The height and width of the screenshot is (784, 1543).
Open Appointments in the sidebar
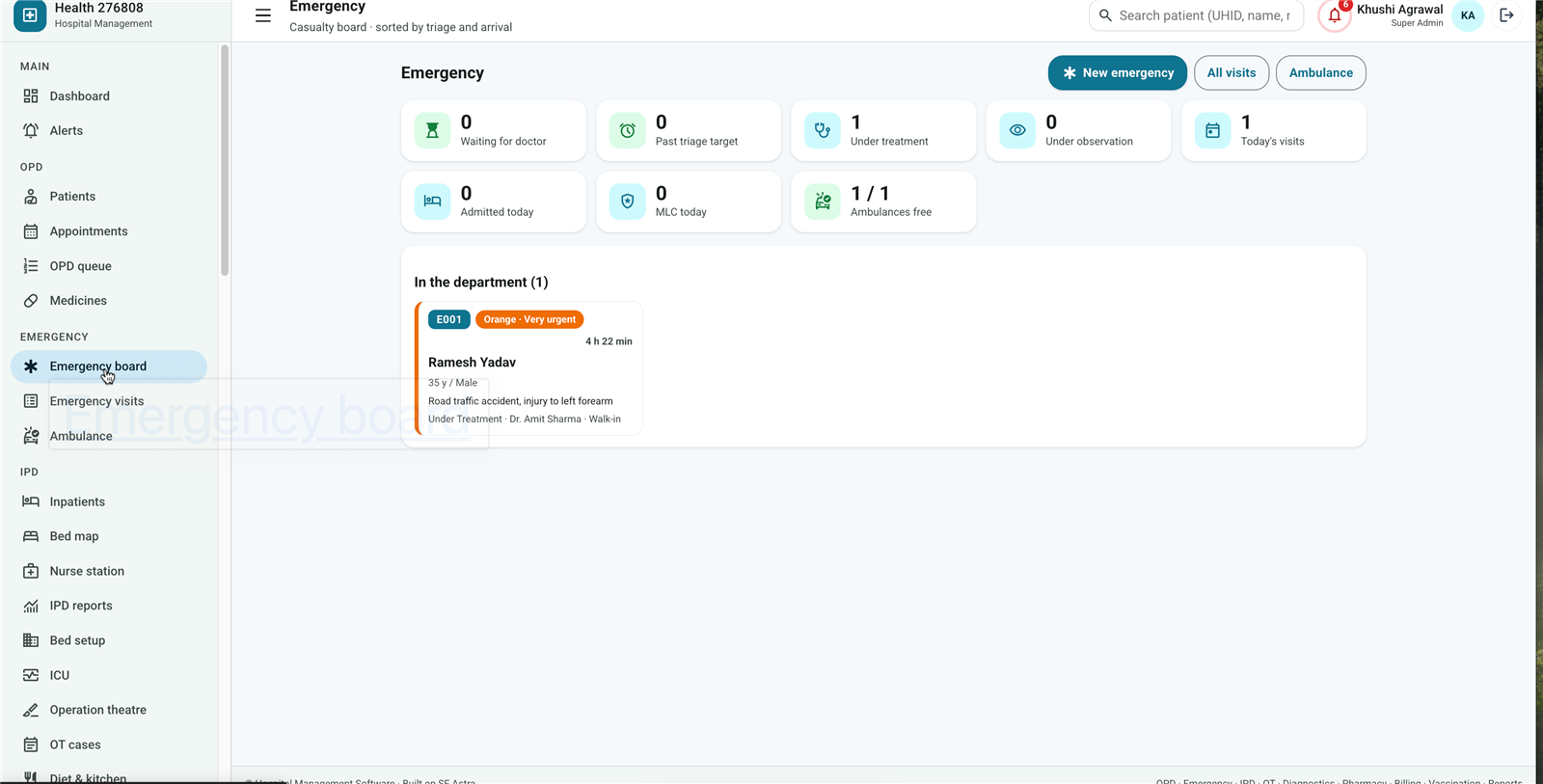coord(109,231)
